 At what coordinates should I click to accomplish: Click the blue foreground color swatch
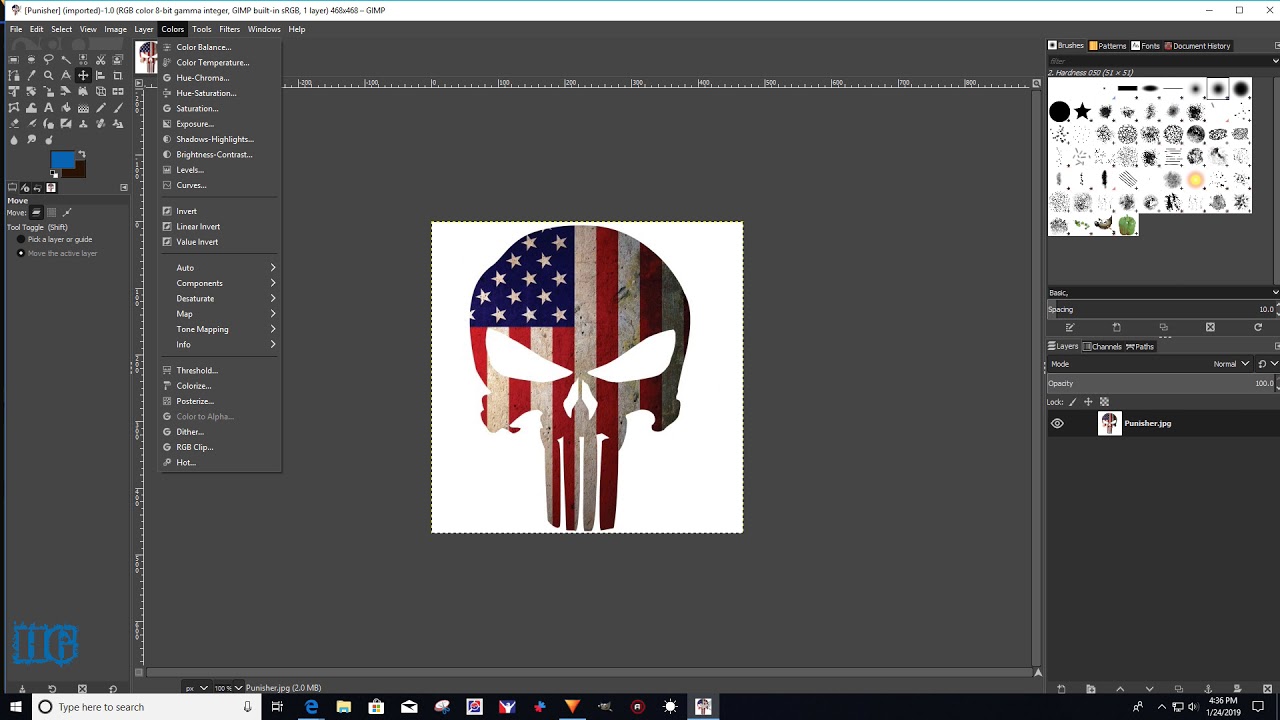click(61, 159)
